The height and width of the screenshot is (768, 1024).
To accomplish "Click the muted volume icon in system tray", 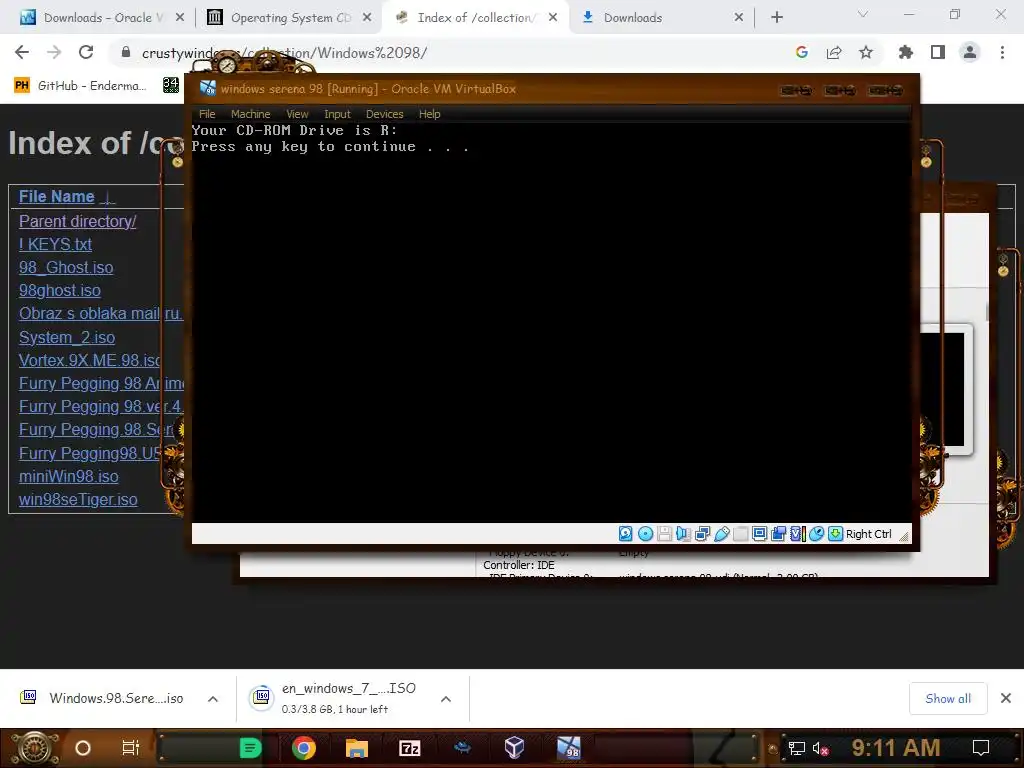I will coord(820,748).
